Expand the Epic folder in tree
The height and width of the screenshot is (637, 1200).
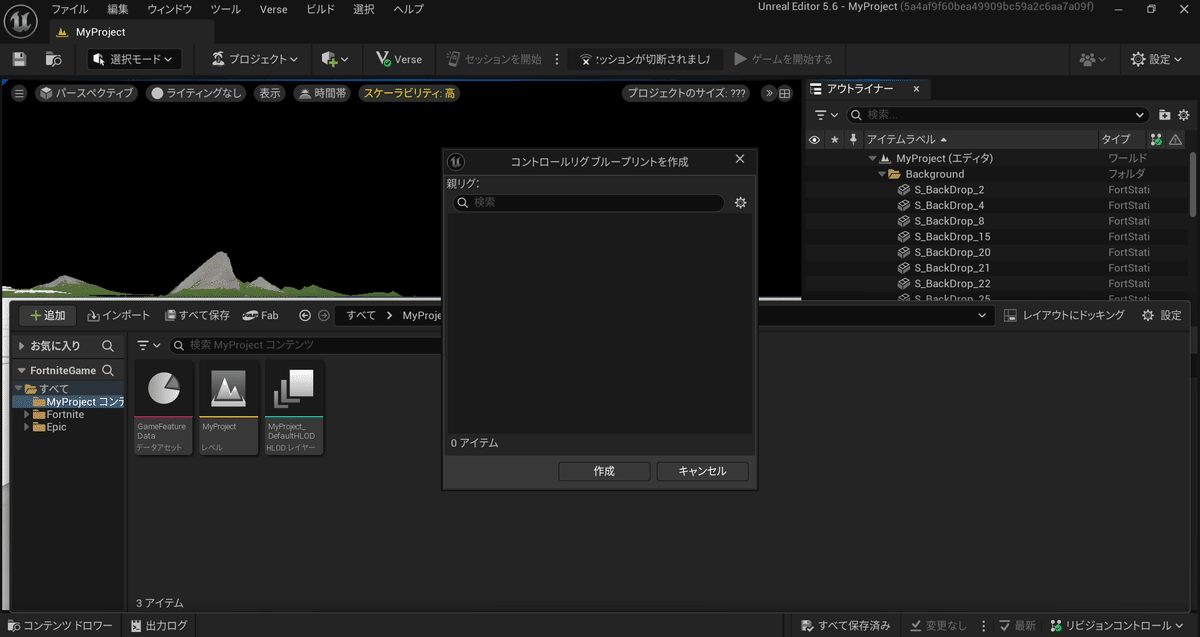tap(27, 427)
